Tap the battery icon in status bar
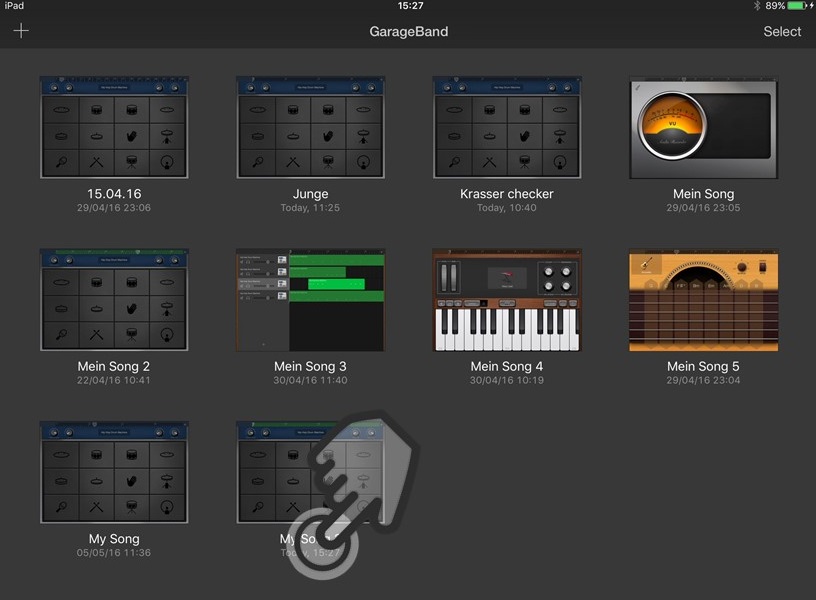This screenshot has width=816, height=600. (x=797, y=6)
